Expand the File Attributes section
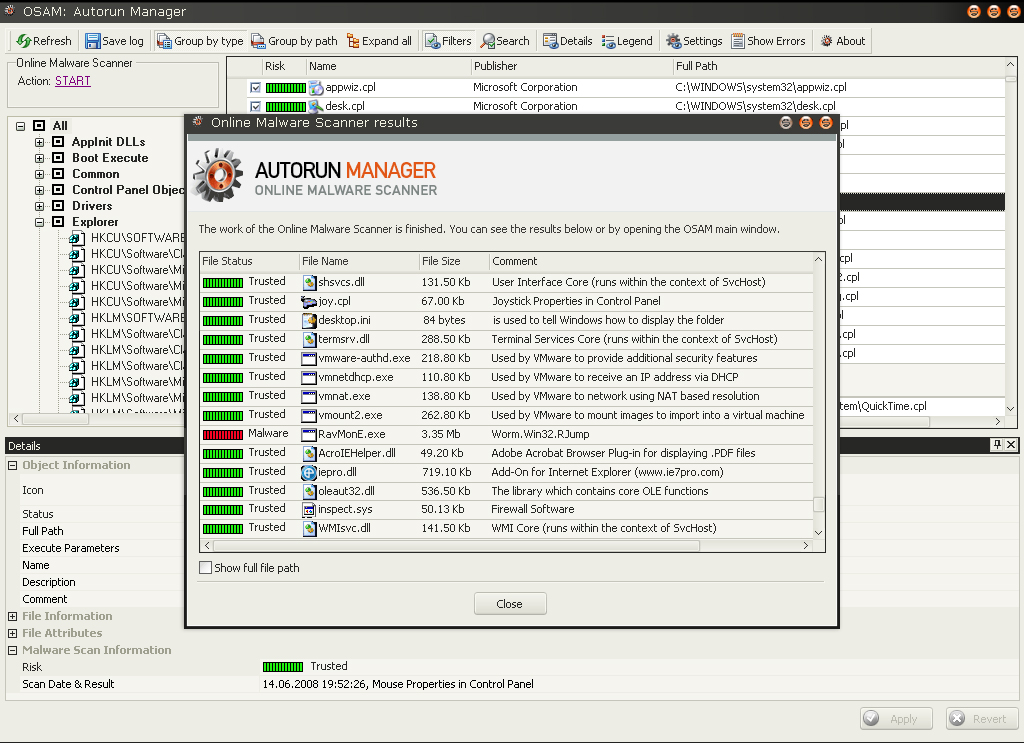 coord(12,633)
